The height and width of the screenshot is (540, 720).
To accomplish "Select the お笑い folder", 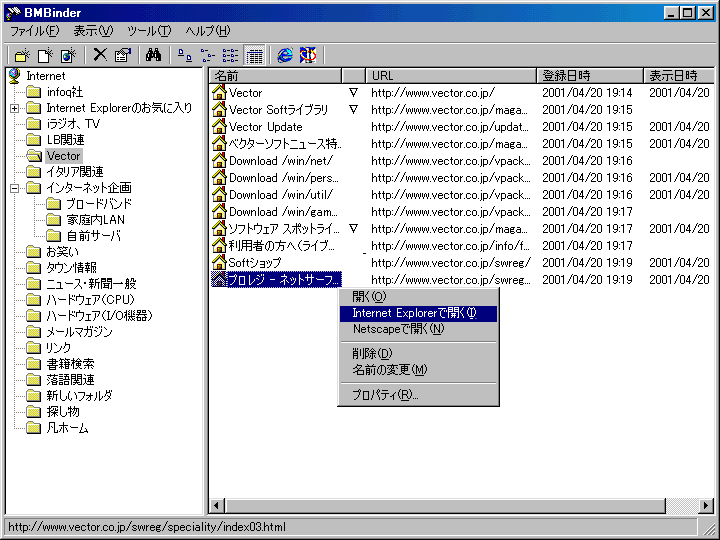I will (x=62, y=252).
